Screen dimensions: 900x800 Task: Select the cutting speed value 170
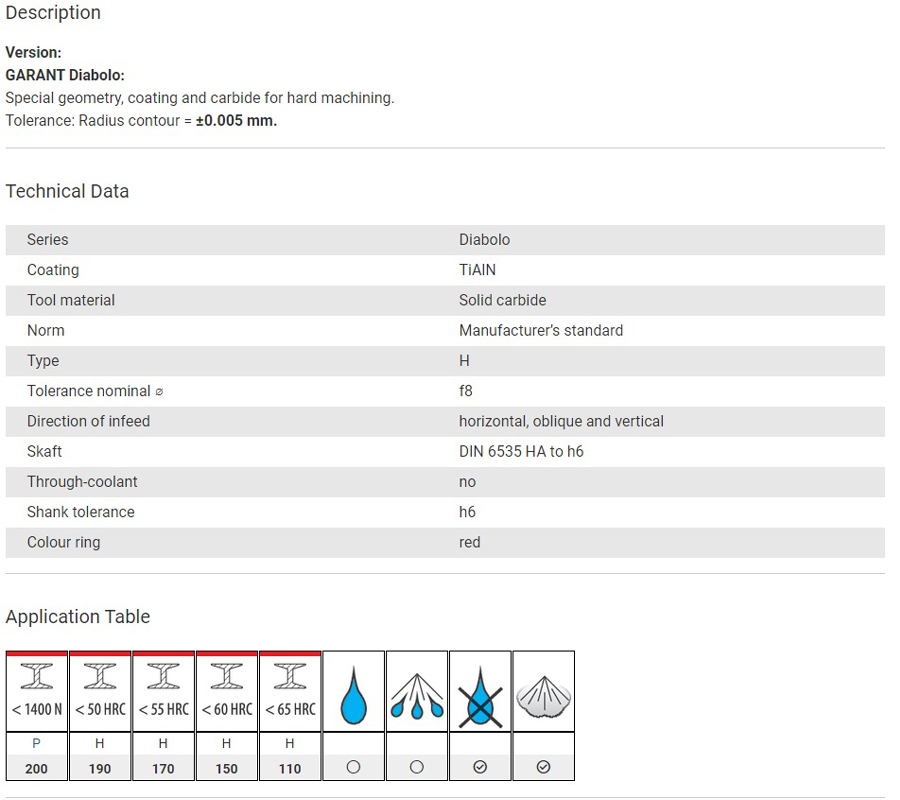point(164,770)
